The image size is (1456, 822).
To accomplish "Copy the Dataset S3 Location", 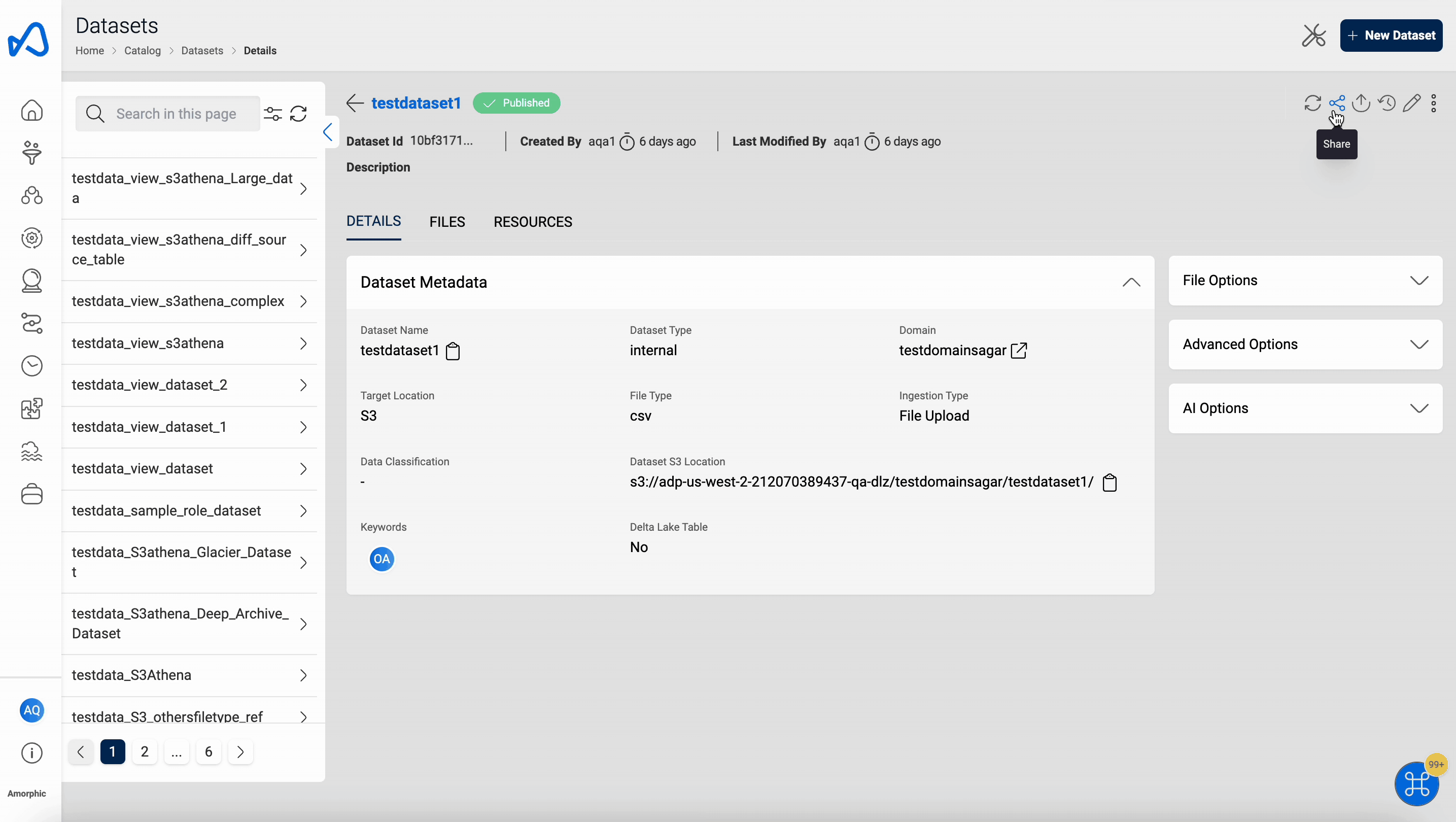I will [x=1110, y=482].
